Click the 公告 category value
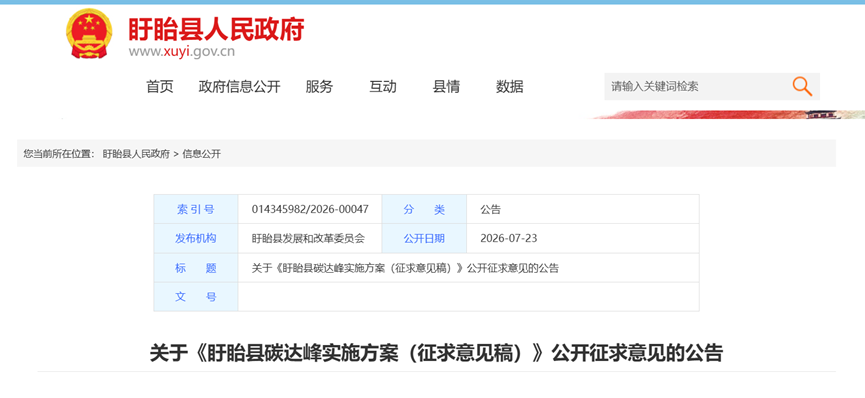Image resolution: width=865 pixels, height=398 pixels. pos(490,210)
